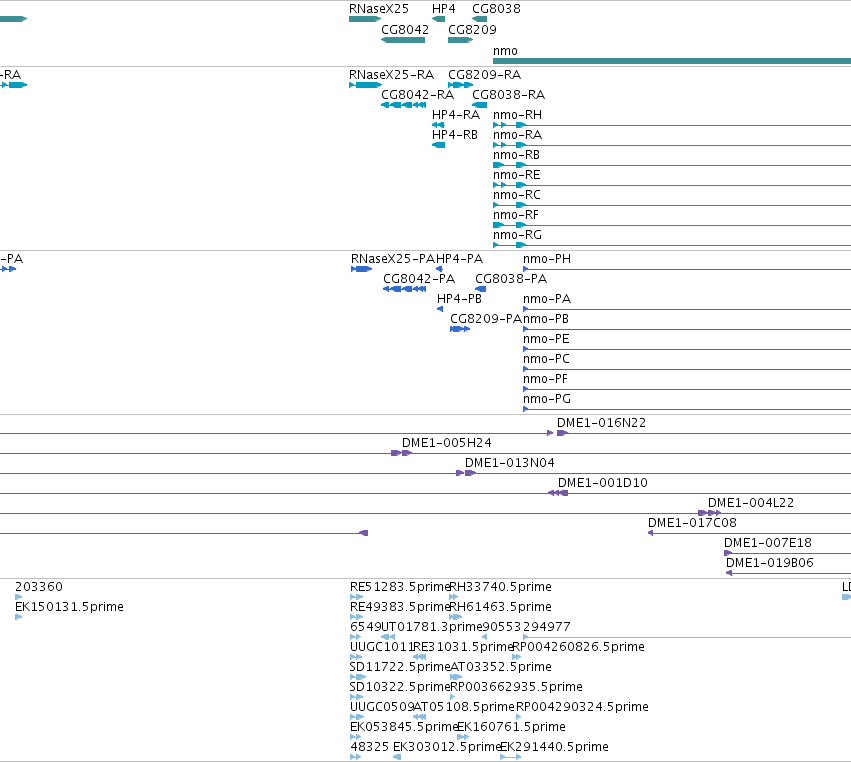Image resolution: width=851 pixels, height=762 pixels.
Task: Select the CG8209-PA protein label
Action: (486, 319)
